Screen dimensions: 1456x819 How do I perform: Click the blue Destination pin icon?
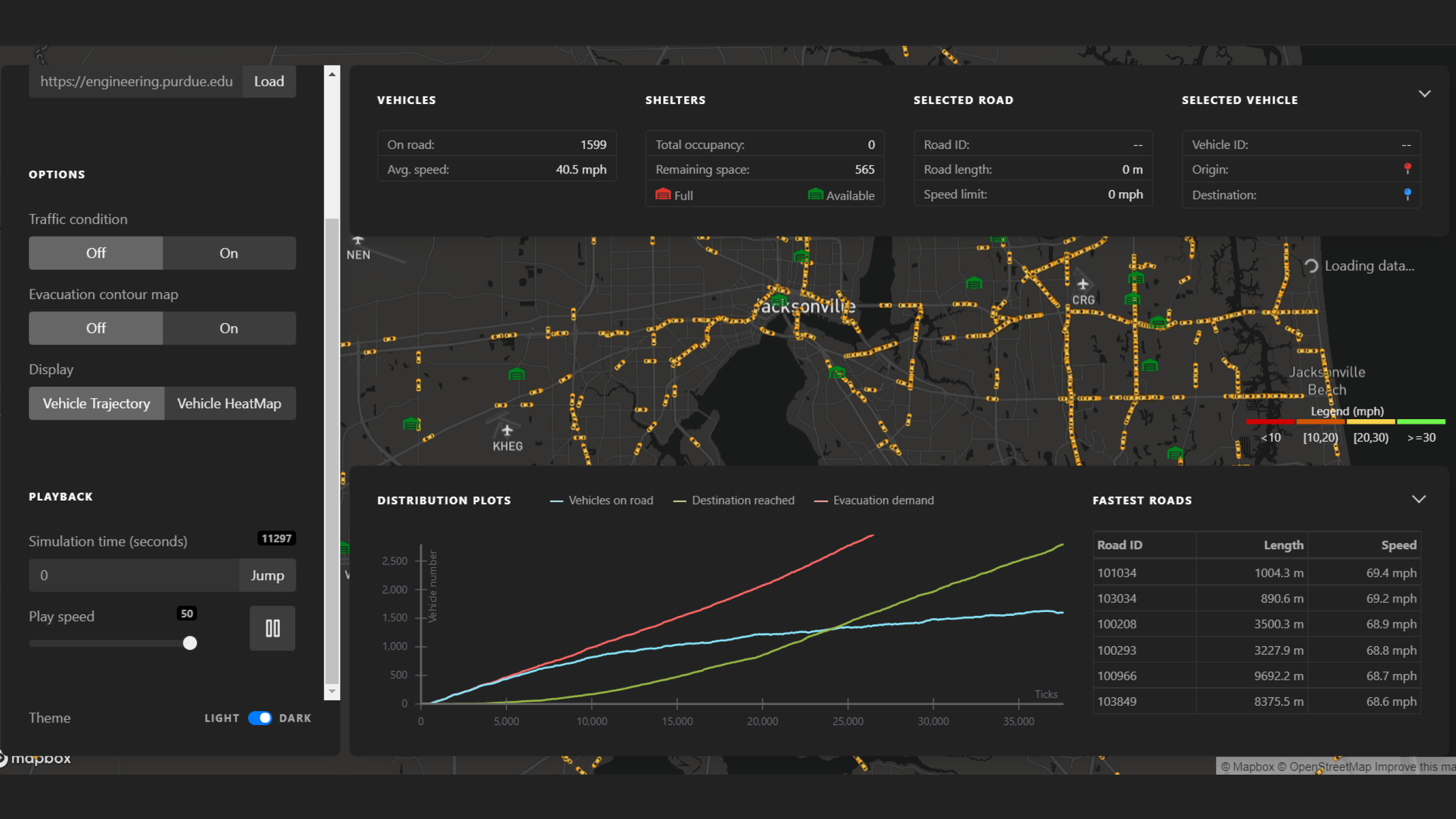1408,194
